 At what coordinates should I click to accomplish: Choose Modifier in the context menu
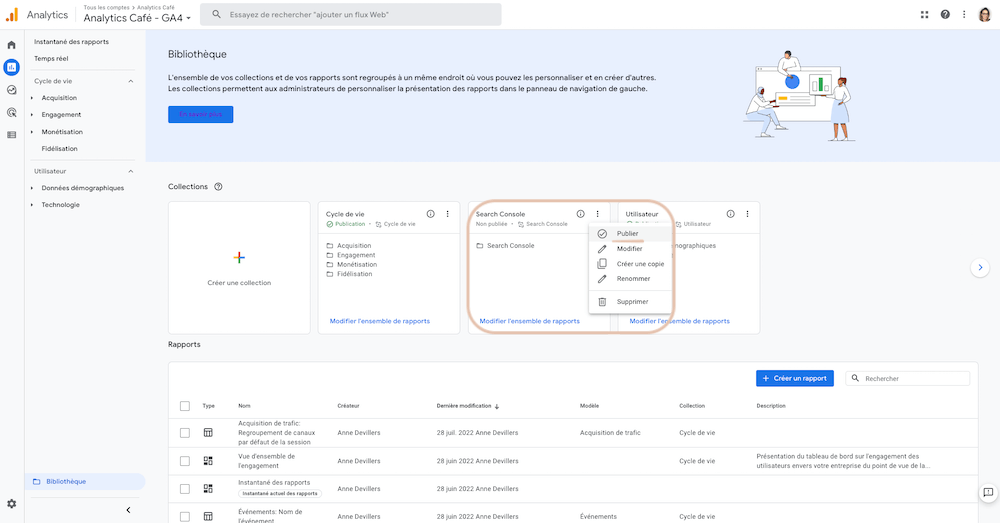point(630,249)
